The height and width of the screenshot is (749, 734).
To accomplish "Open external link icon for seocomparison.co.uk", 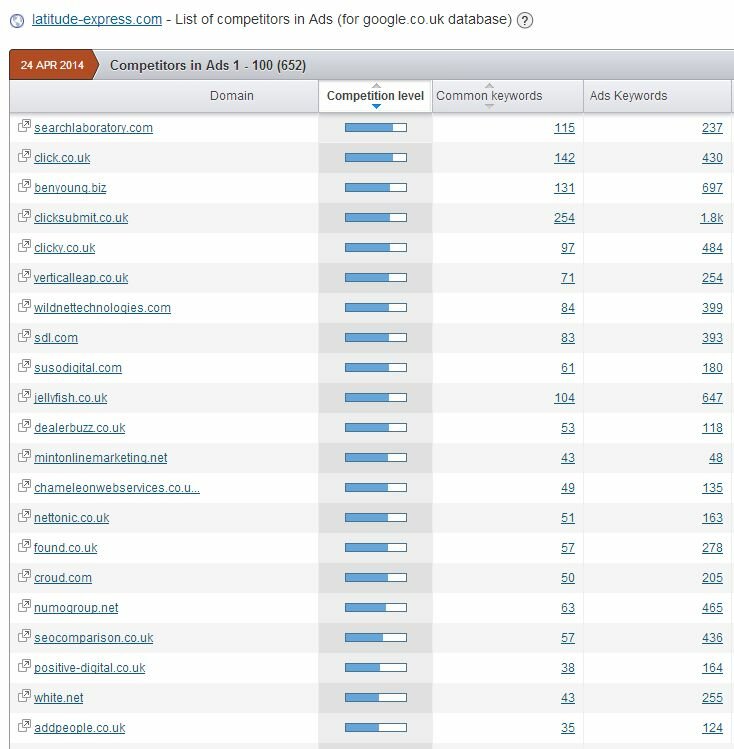I will point(24,636).
